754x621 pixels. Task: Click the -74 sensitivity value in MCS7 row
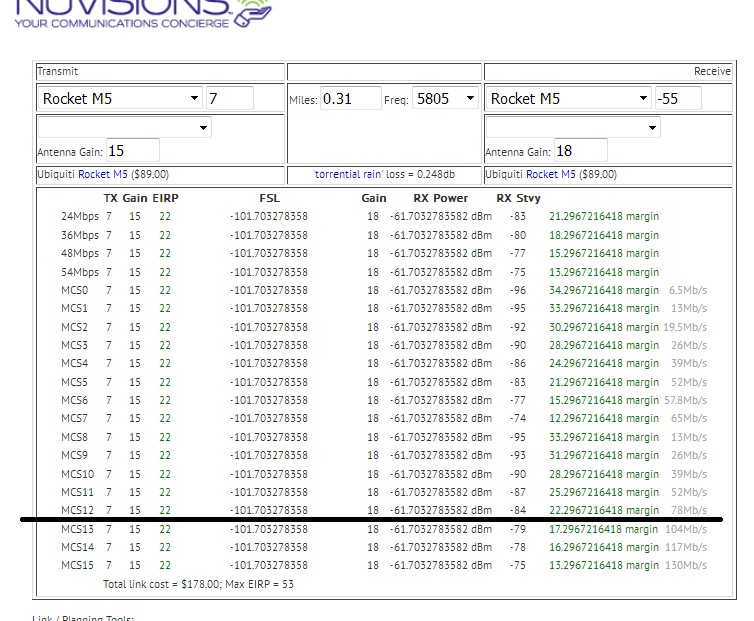pos(518,418)
